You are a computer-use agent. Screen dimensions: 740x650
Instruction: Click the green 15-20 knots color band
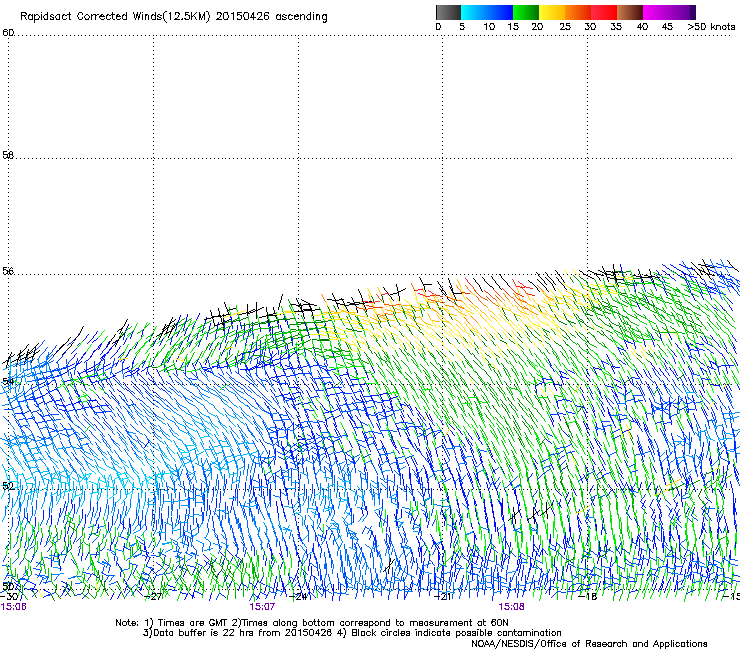[x=526, y=12]
